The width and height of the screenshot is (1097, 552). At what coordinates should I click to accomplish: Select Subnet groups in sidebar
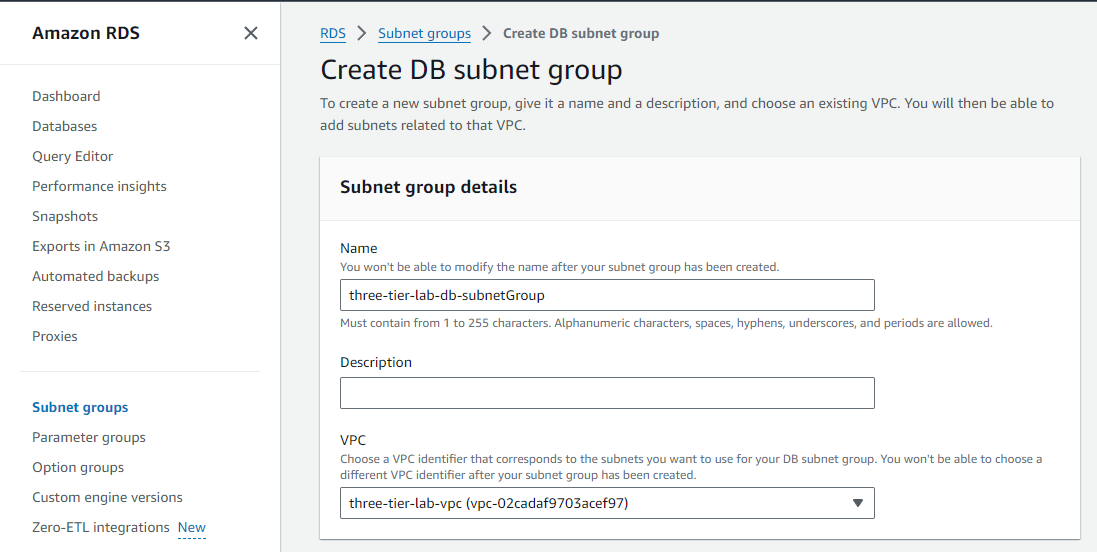tap(80, 407)
